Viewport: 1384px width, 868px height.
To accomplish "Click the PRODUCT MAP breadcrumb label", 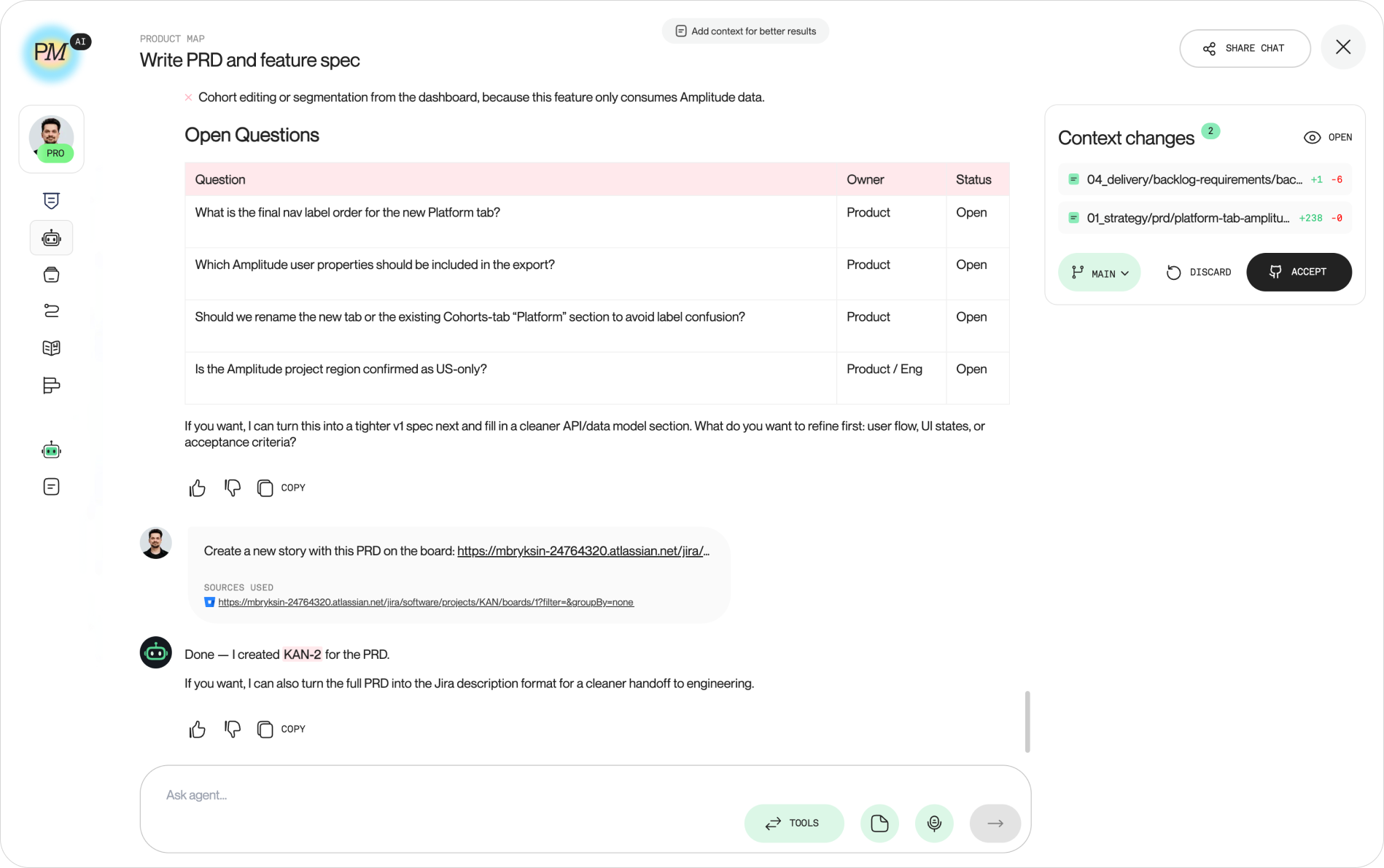I will [x=172, y=39].
